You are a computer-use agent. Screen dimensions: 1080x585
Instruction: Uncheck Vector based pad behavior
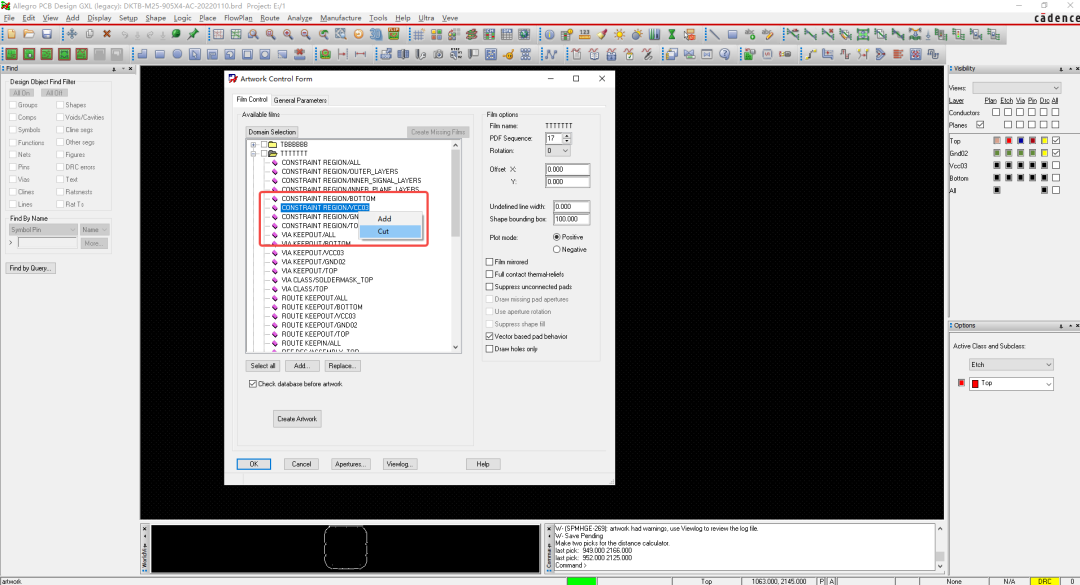coord(490,336)
